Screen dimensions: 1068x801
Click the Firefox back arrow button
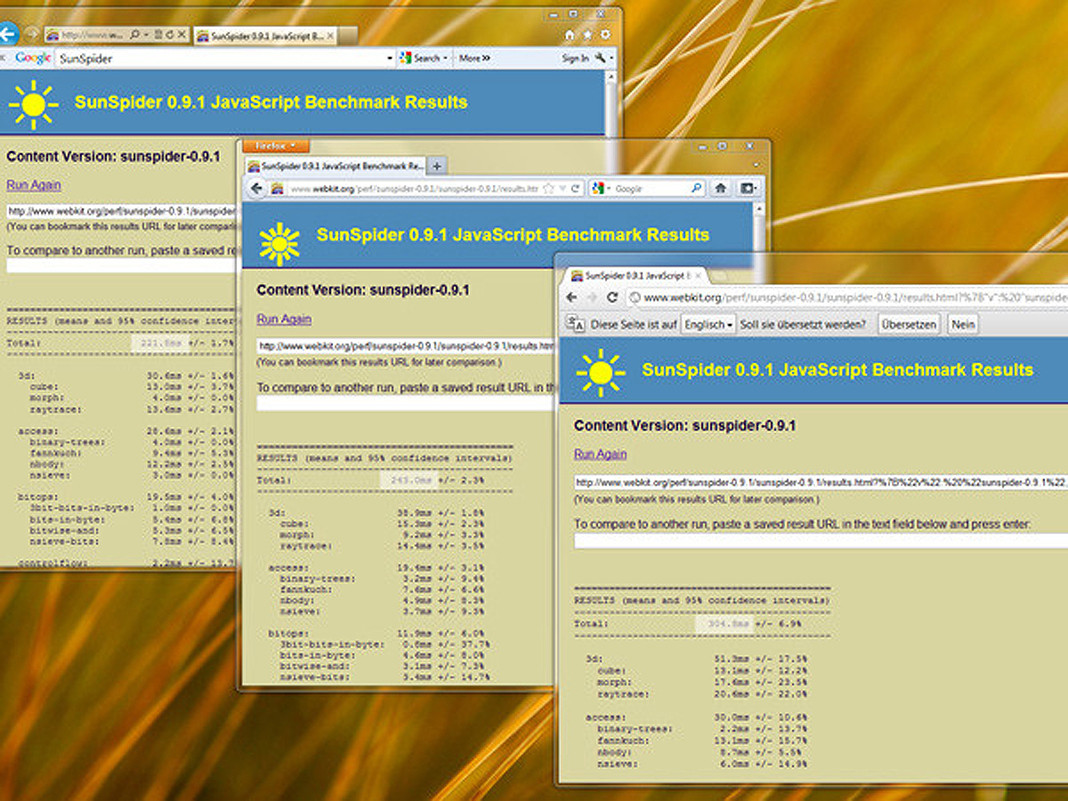point(257,188)
